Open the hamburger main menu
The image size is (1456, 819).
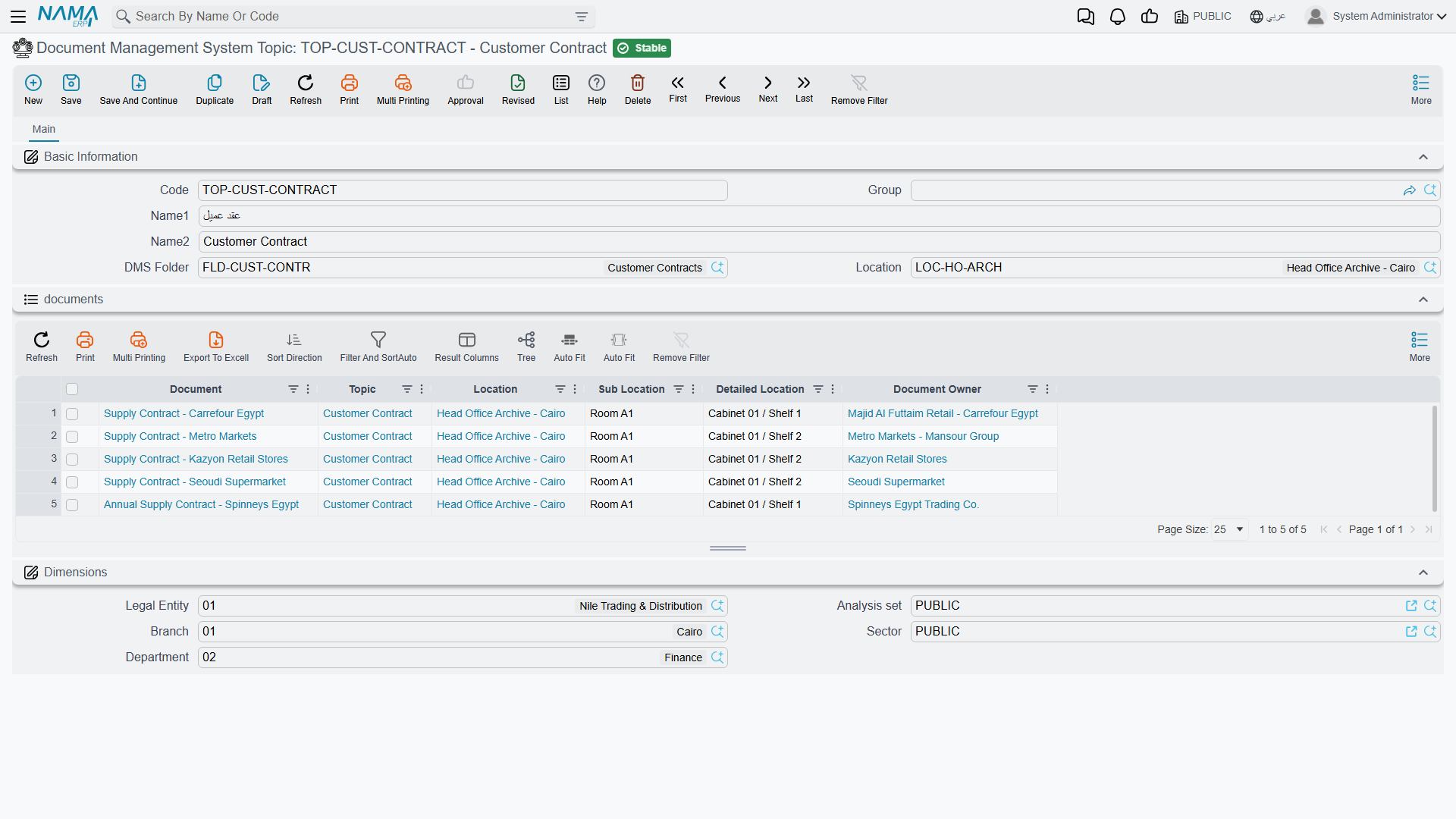(x=18, y=17)
